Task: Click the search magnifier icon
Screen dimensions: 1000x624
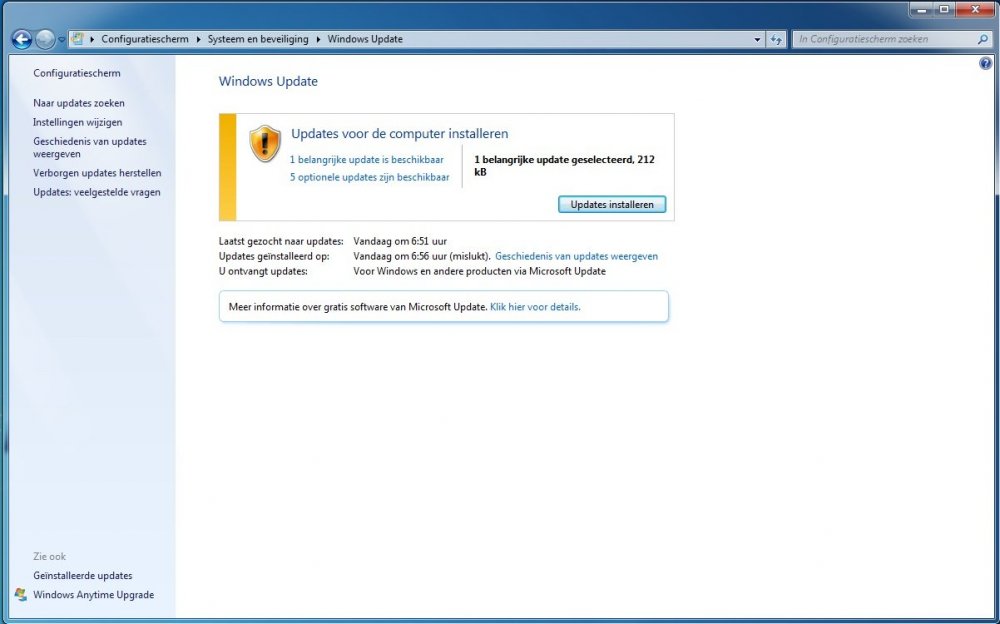Action: click(x=982, y=39)
